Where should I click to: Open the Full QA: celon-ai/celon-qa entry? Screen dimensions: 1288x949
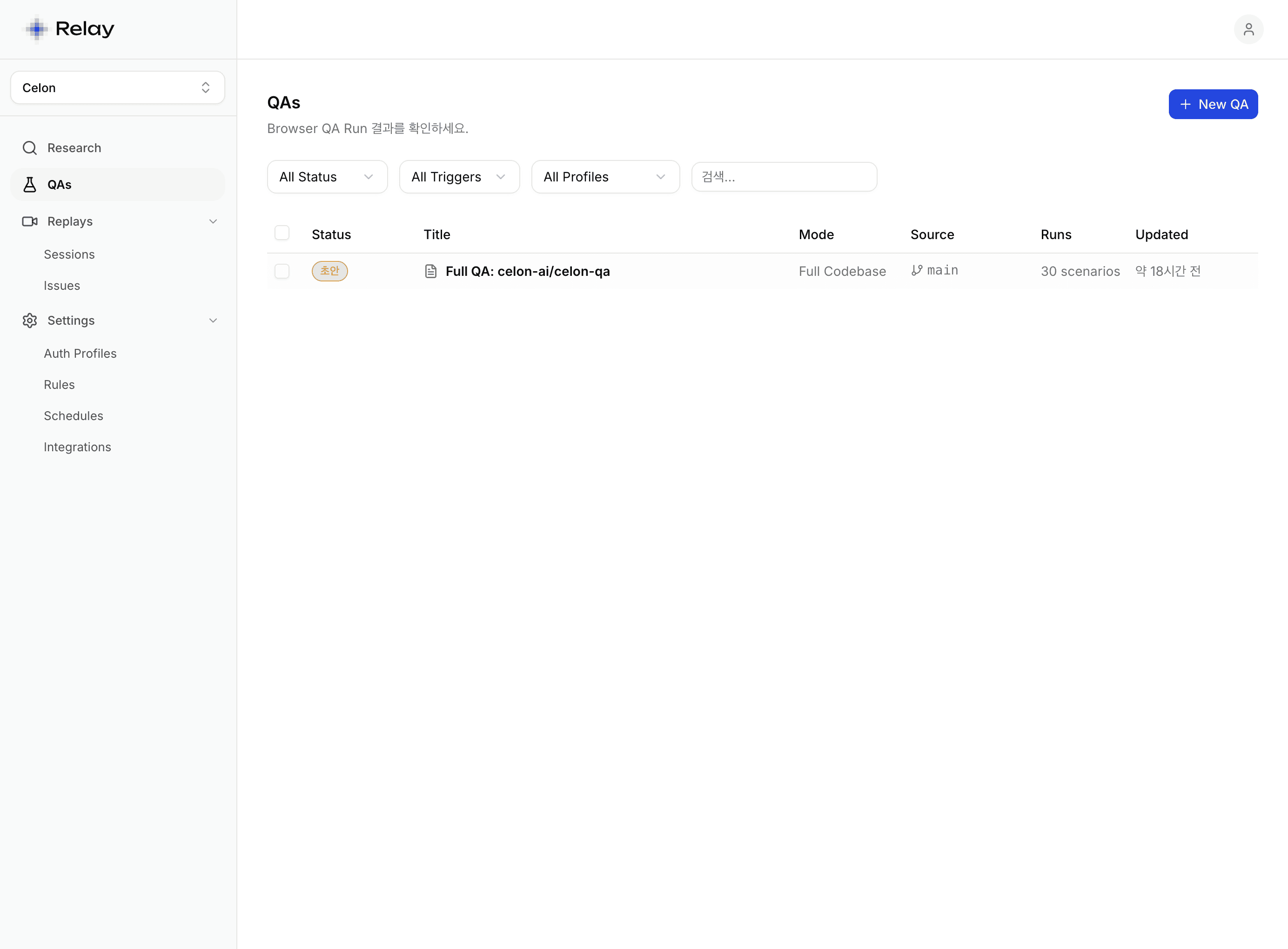(x=527, y=271)
